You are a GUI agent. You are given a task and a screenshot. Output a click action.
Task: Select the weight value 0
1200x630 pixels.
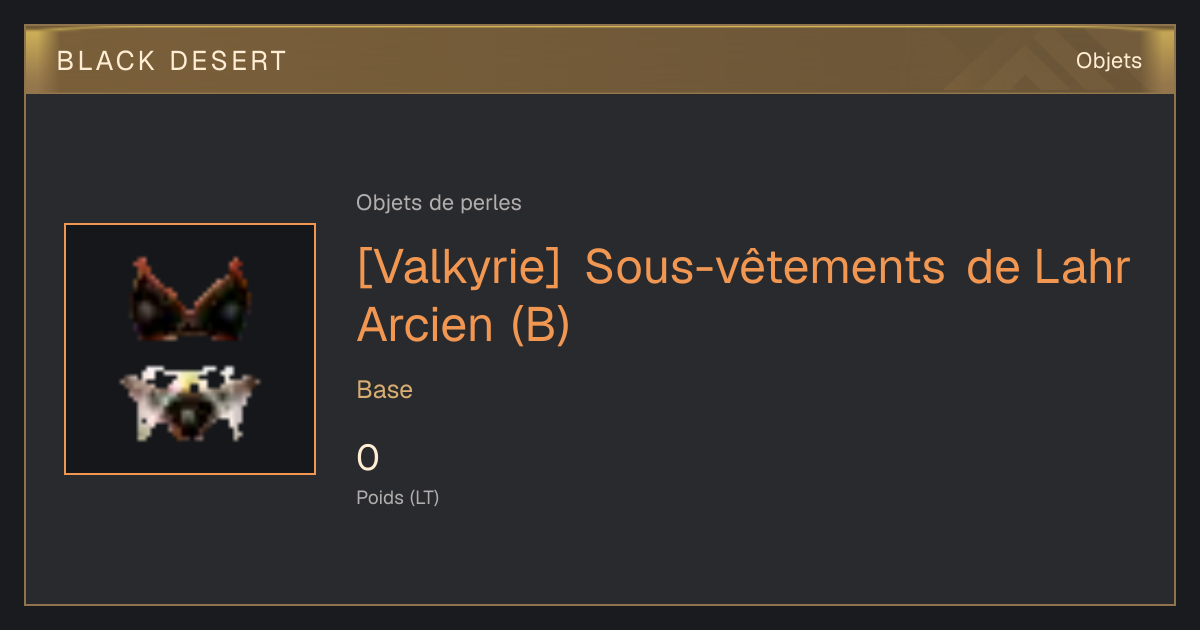(368, 458)
